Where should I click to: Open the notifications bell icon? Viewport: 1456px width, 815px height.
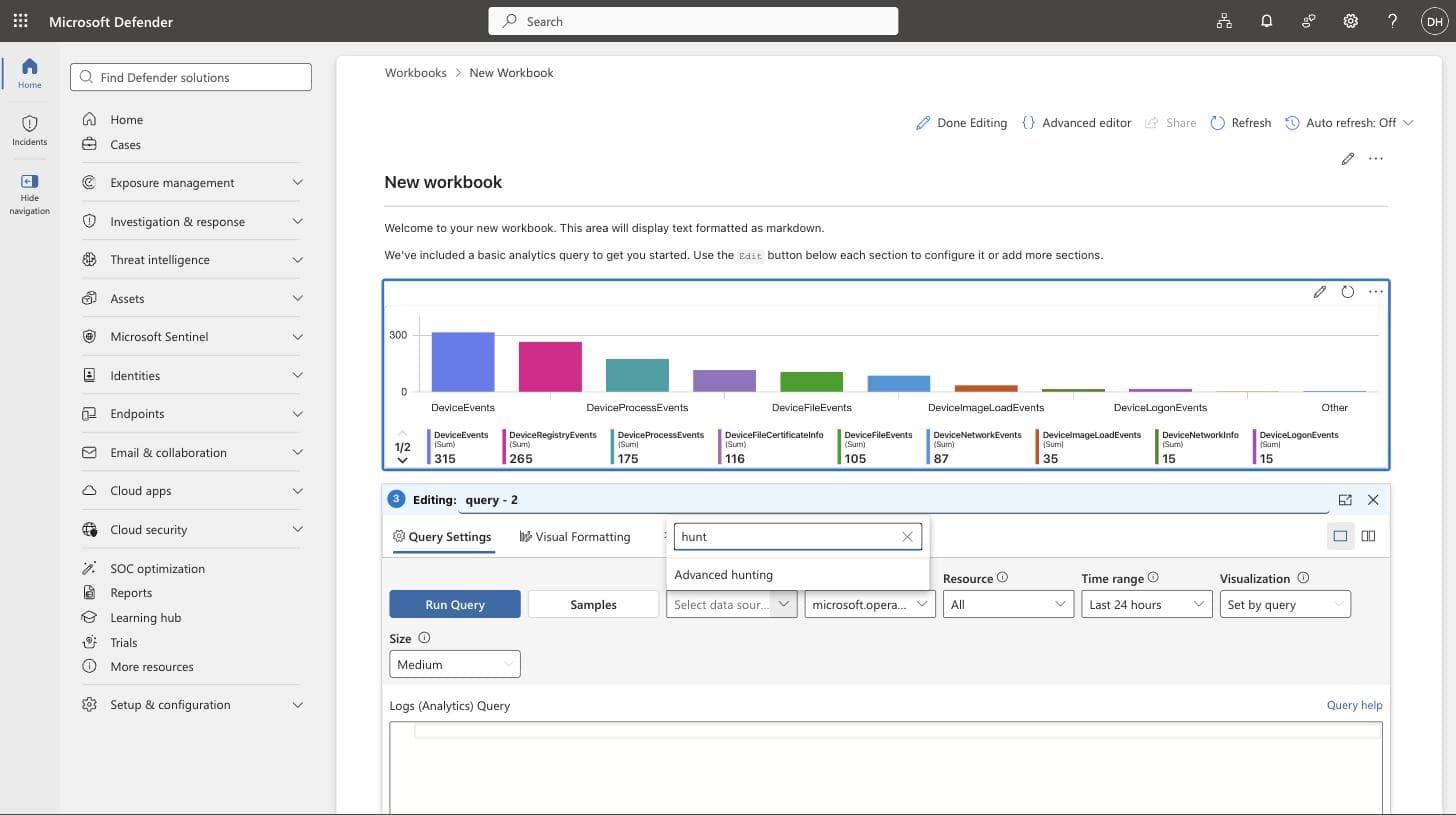pyautogui.click(x=1266, y=21)
